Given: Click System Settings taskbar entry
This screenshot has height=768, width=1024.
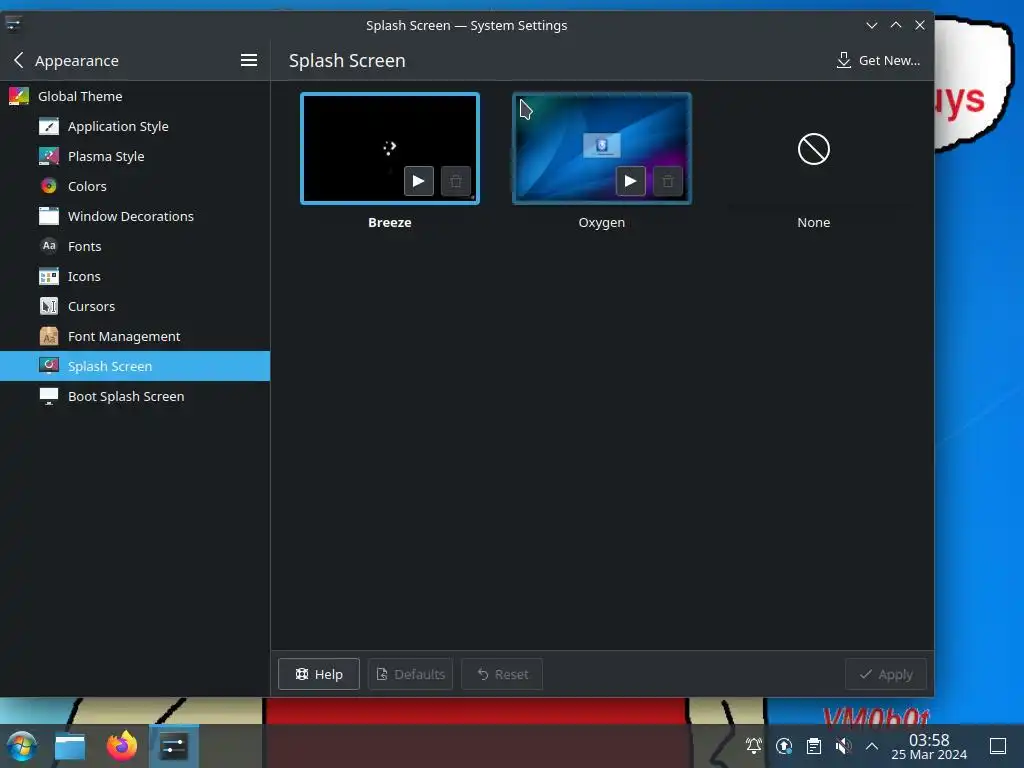Looking at the screenshot, I should [174, 746].
